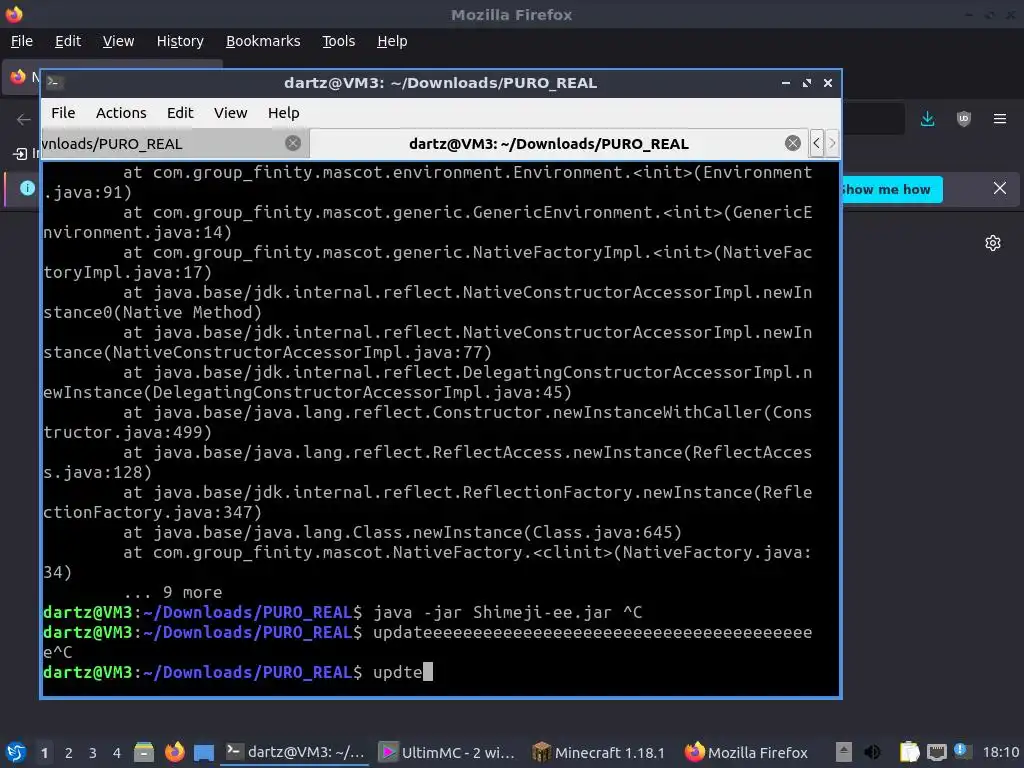Launch Firefox from the panel quick launcher
The height and width of the screenshot is (768, 1024).
click(x=174, y=752)
